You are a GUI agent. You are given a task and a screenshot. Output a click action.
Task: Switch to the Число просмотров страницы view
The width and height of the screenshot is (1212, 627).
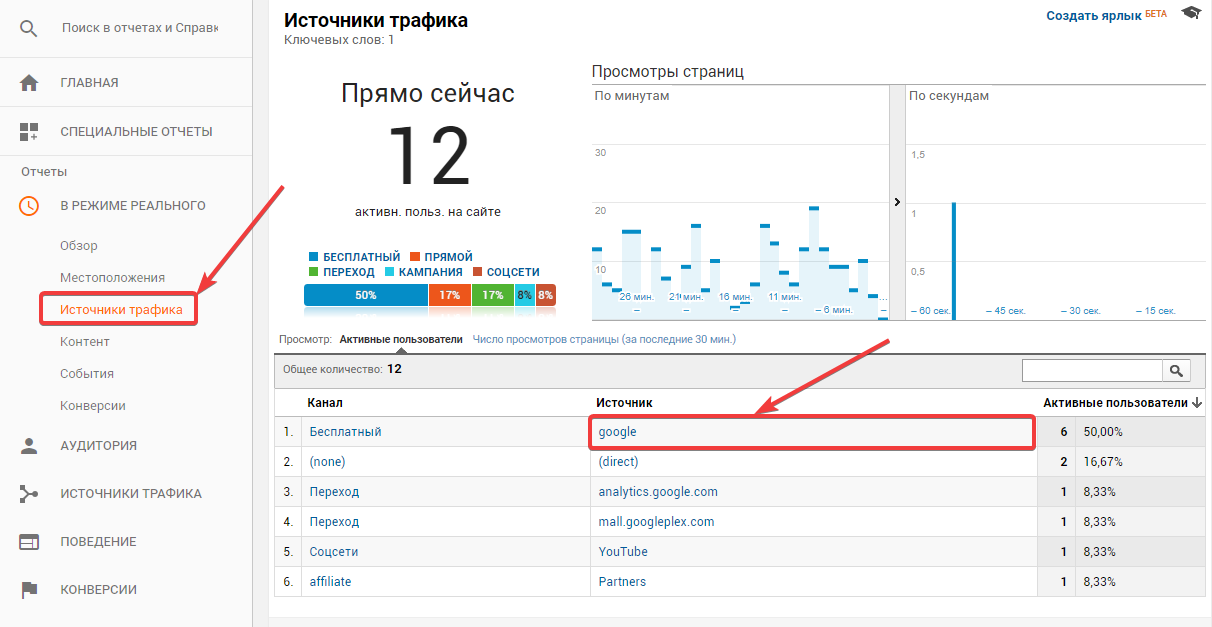[x=605, y=339]
